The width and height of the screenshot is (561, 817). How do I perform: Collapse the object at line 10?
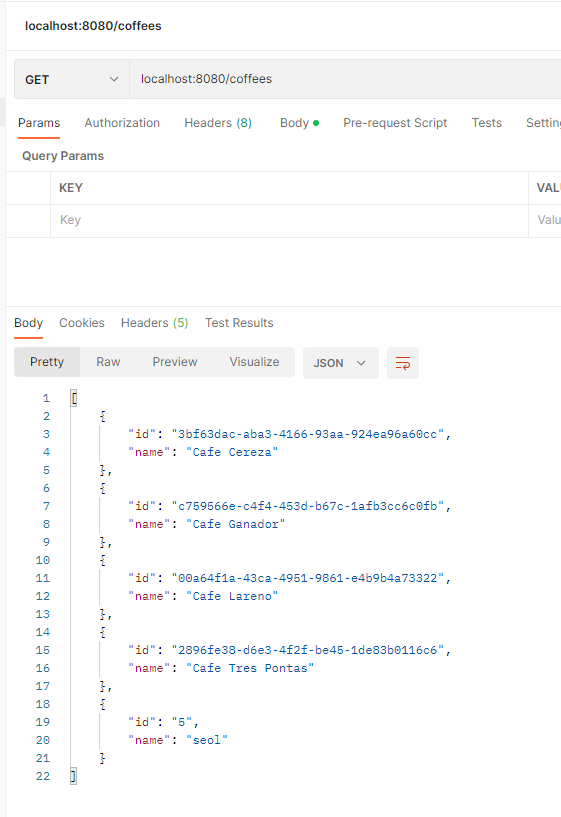pyautogui.click(x=103, y=560)
